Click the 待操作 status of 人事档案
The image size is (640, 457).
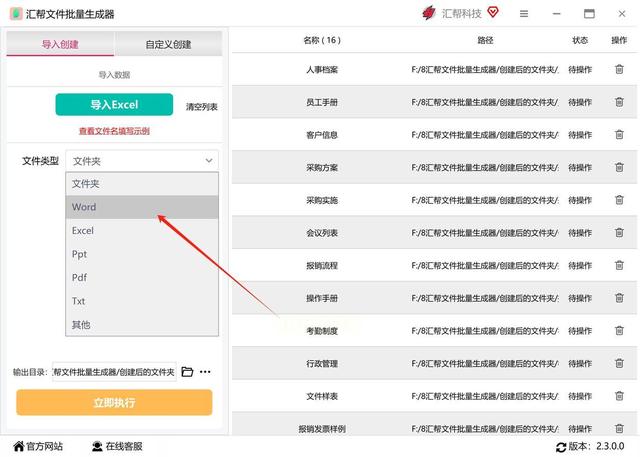(x=580, y=69)
